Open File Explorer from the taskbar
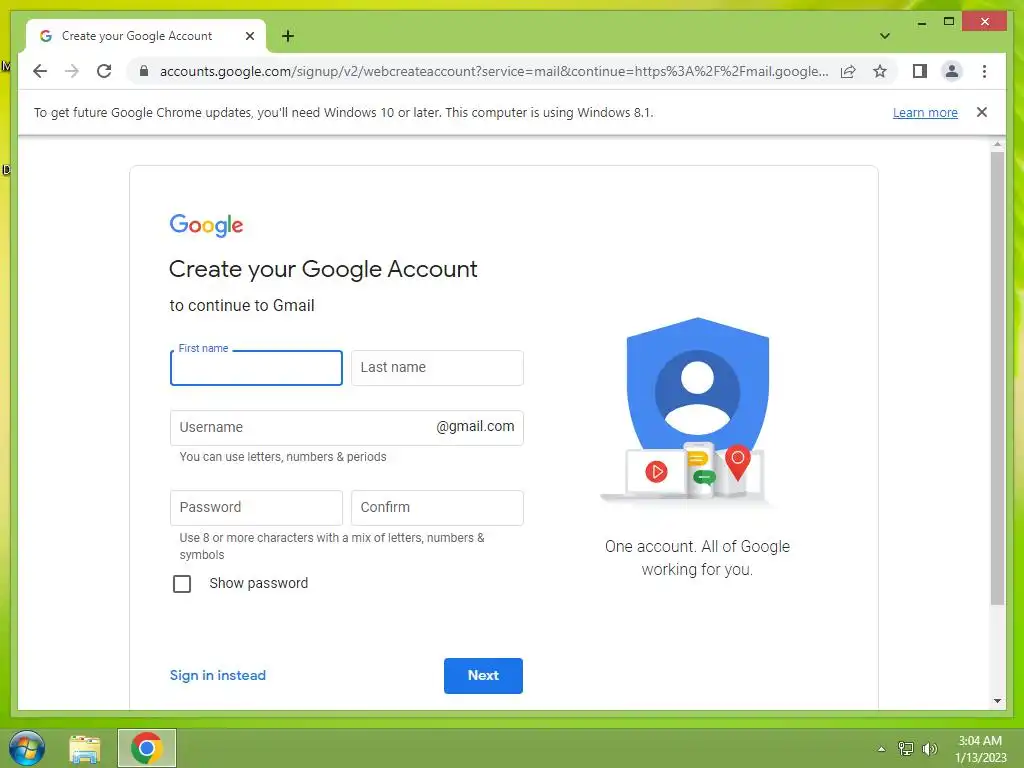Screen dimensions: 1024x768 [x=85, y=748]
